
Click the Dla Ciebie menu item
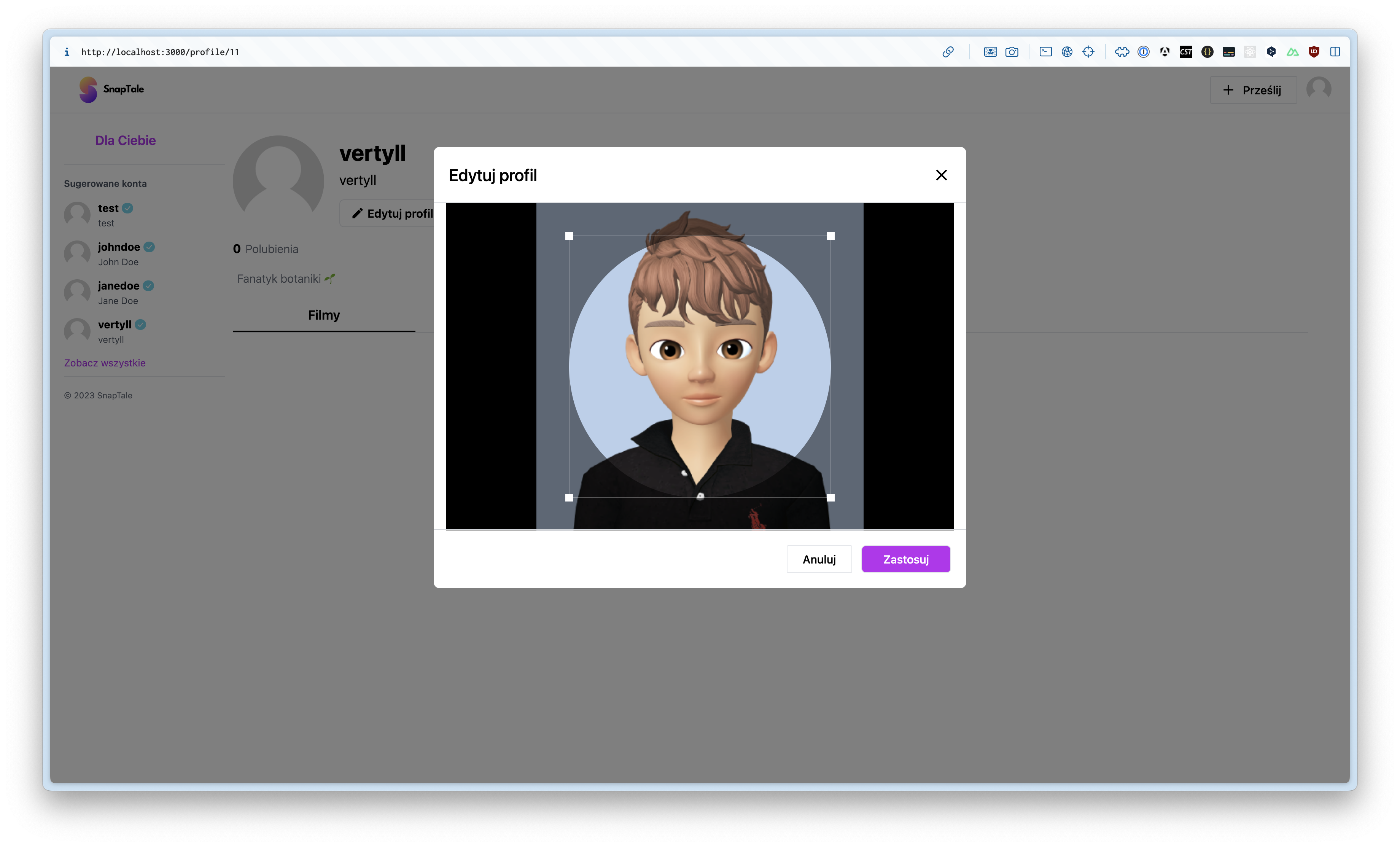click(125, 140)
